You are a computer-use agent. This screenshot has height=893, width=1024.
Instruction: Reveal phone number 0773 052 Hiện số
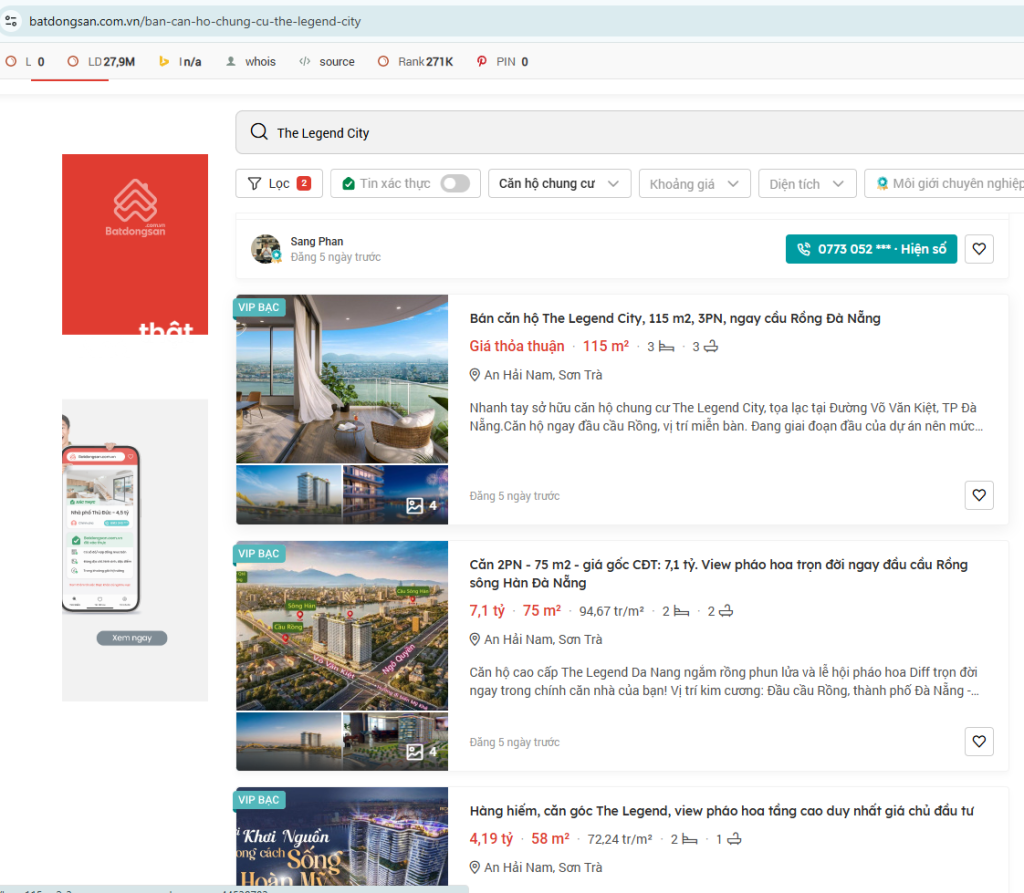tap(871, 249)
